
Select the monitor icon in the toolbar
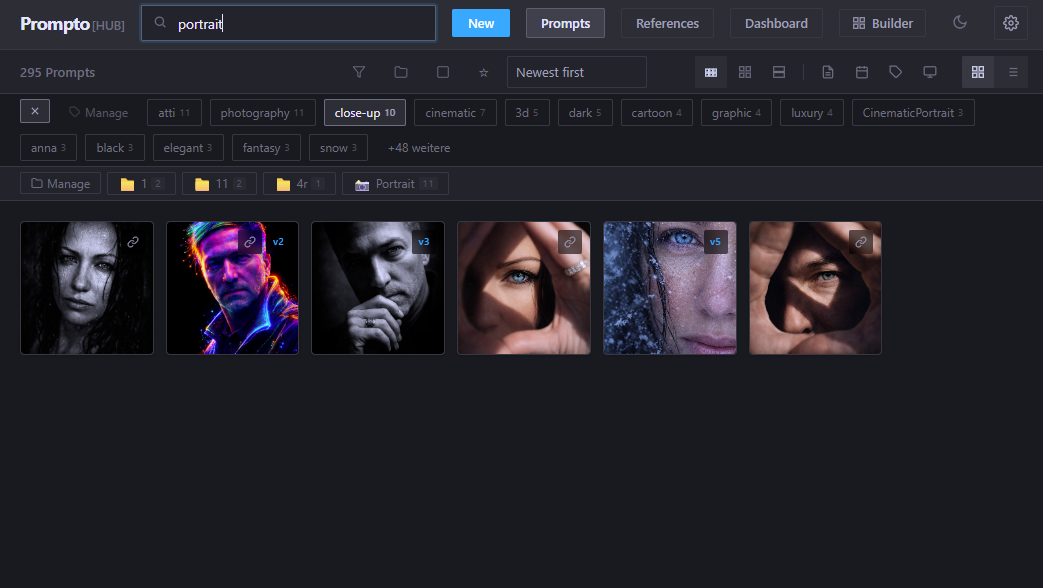pos(930,72)
